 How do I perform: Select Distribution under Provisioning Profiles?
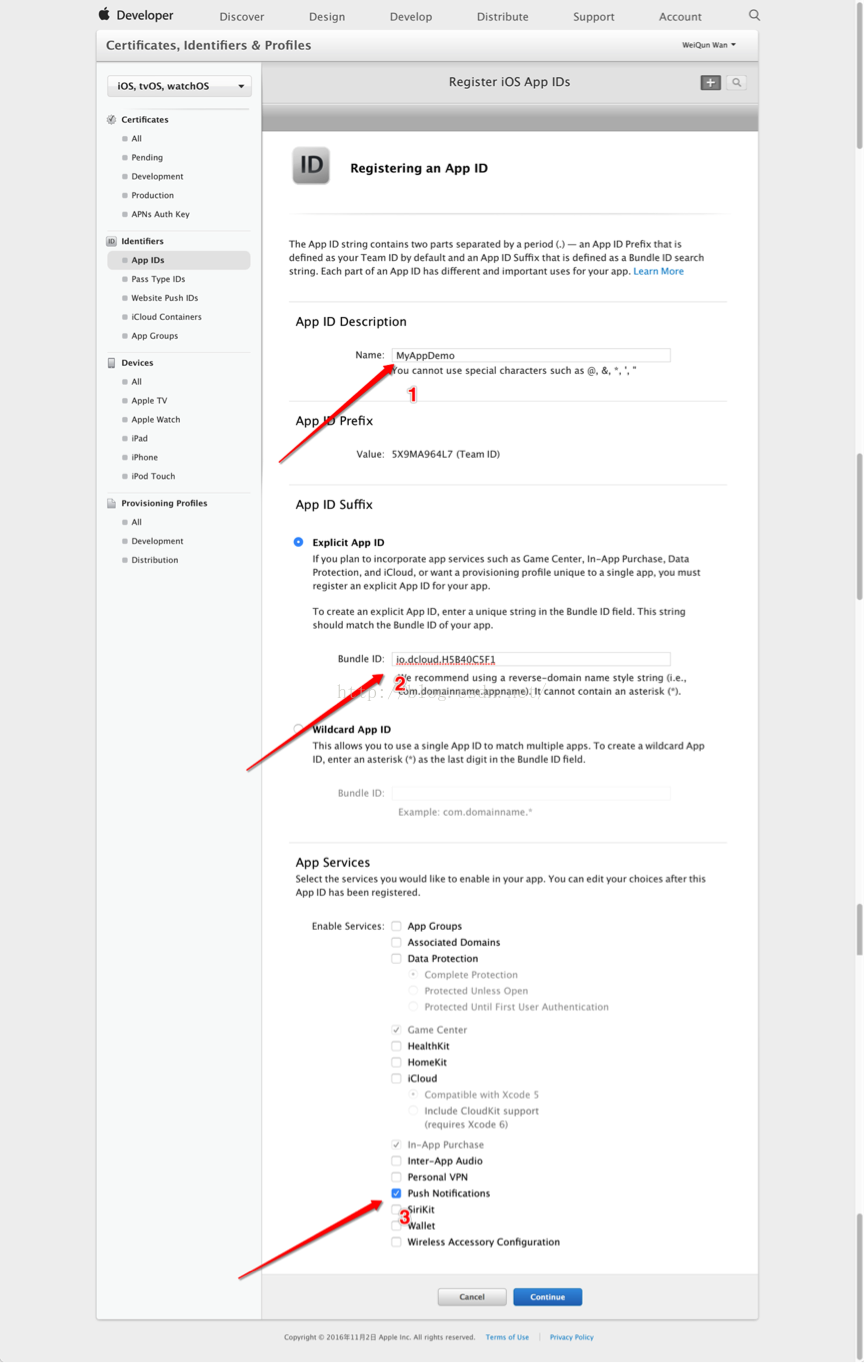pyautogui.click(x=155, y=560)
